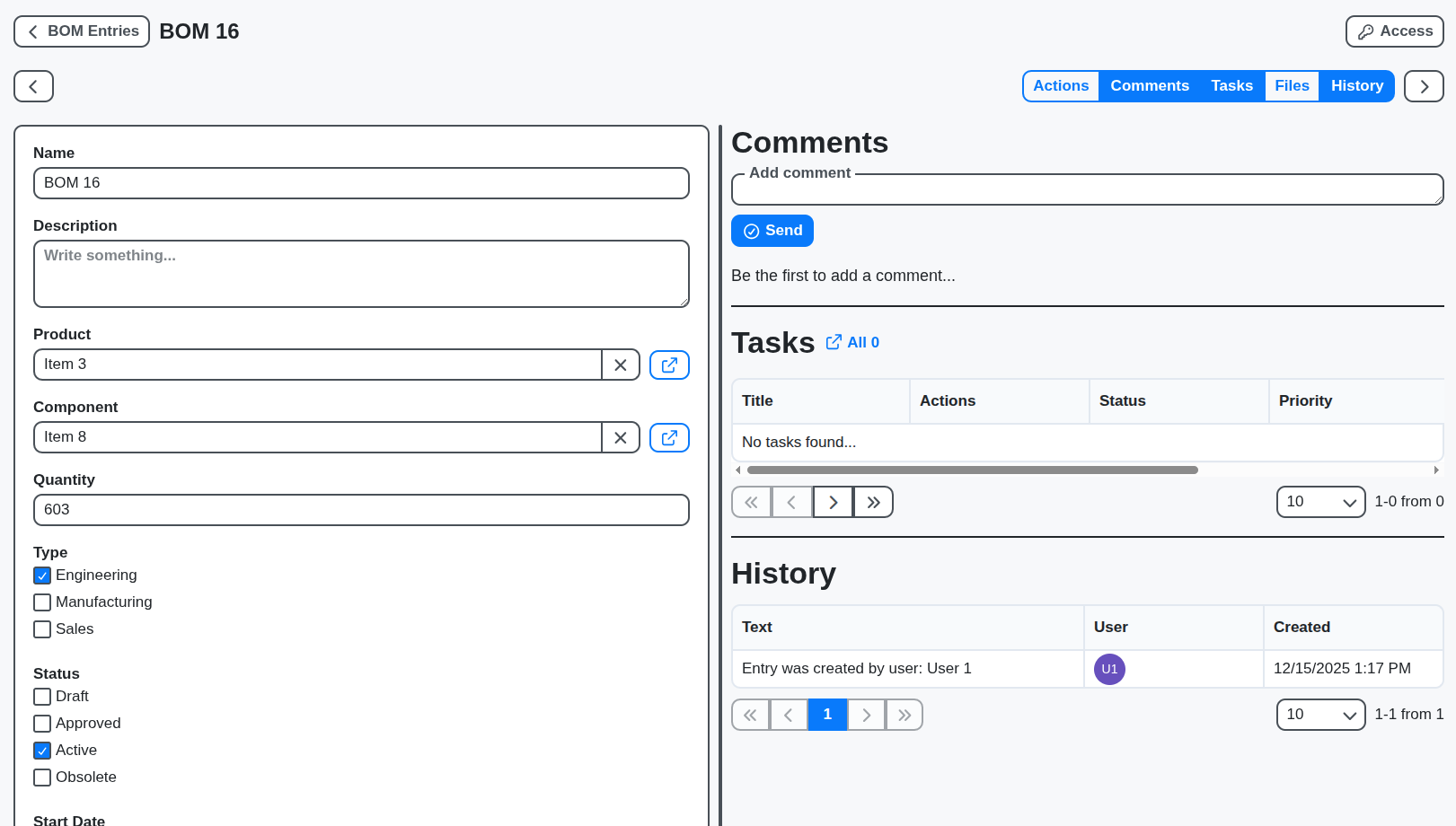Check the Draft status checkbox

pyautogui.click(x=41, y=696)
